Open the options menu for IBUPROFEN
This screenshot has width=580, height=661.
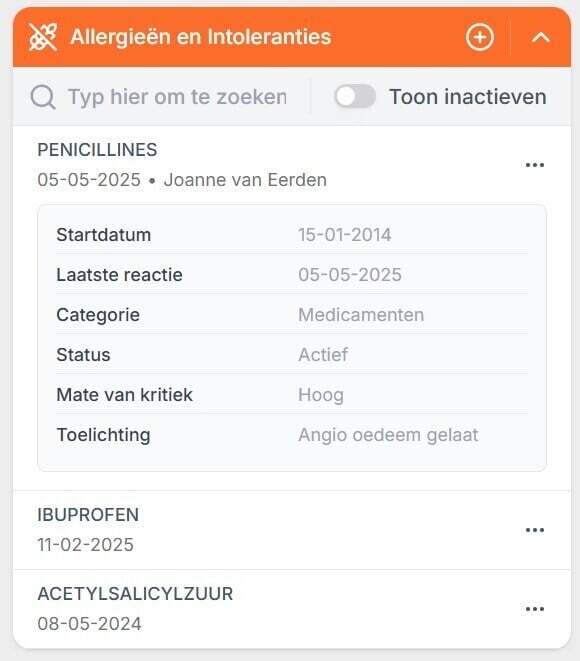[x=535, y=530]
